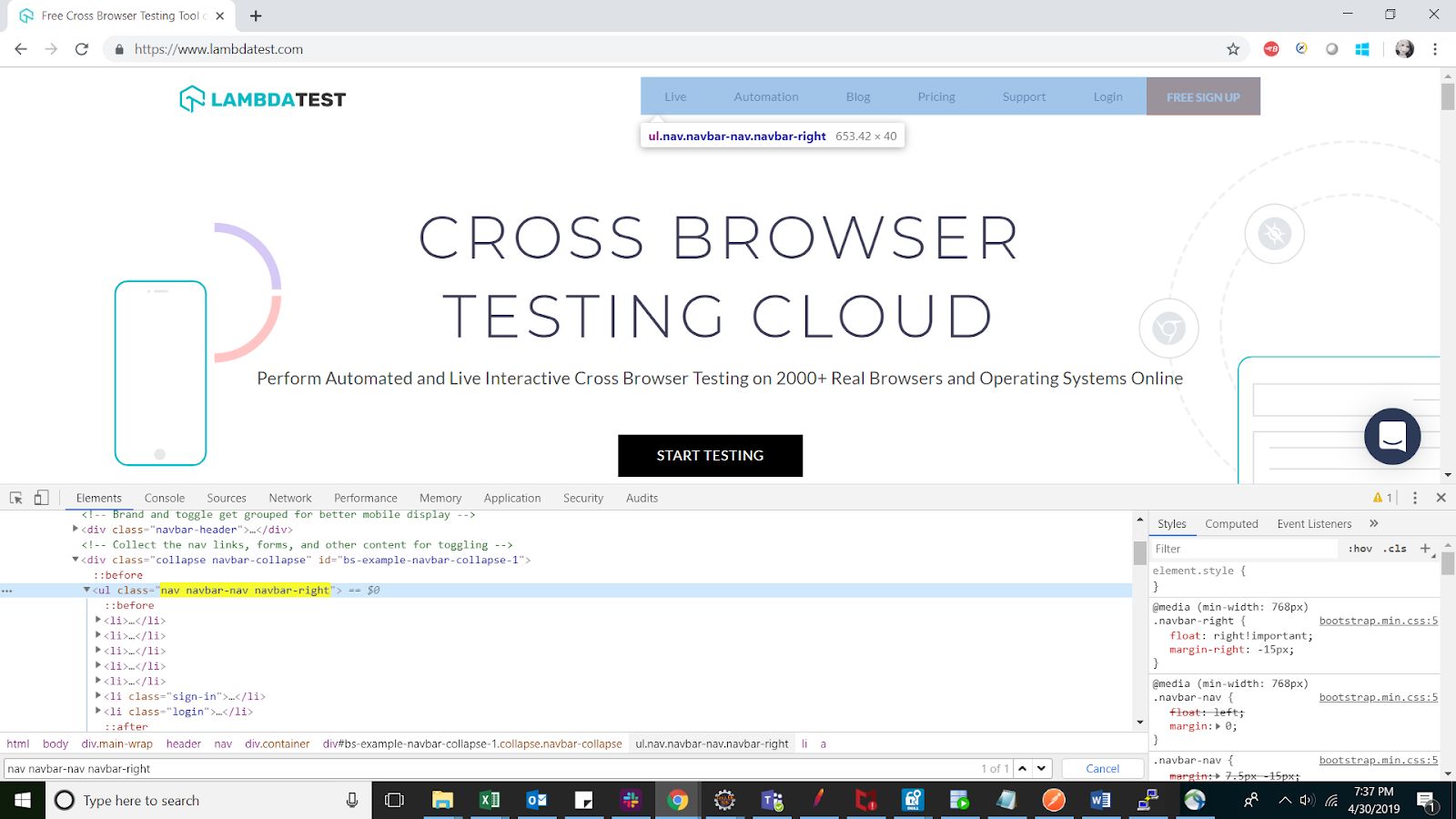Open the chat widget bubble icon

click(x=1392, y=437)
